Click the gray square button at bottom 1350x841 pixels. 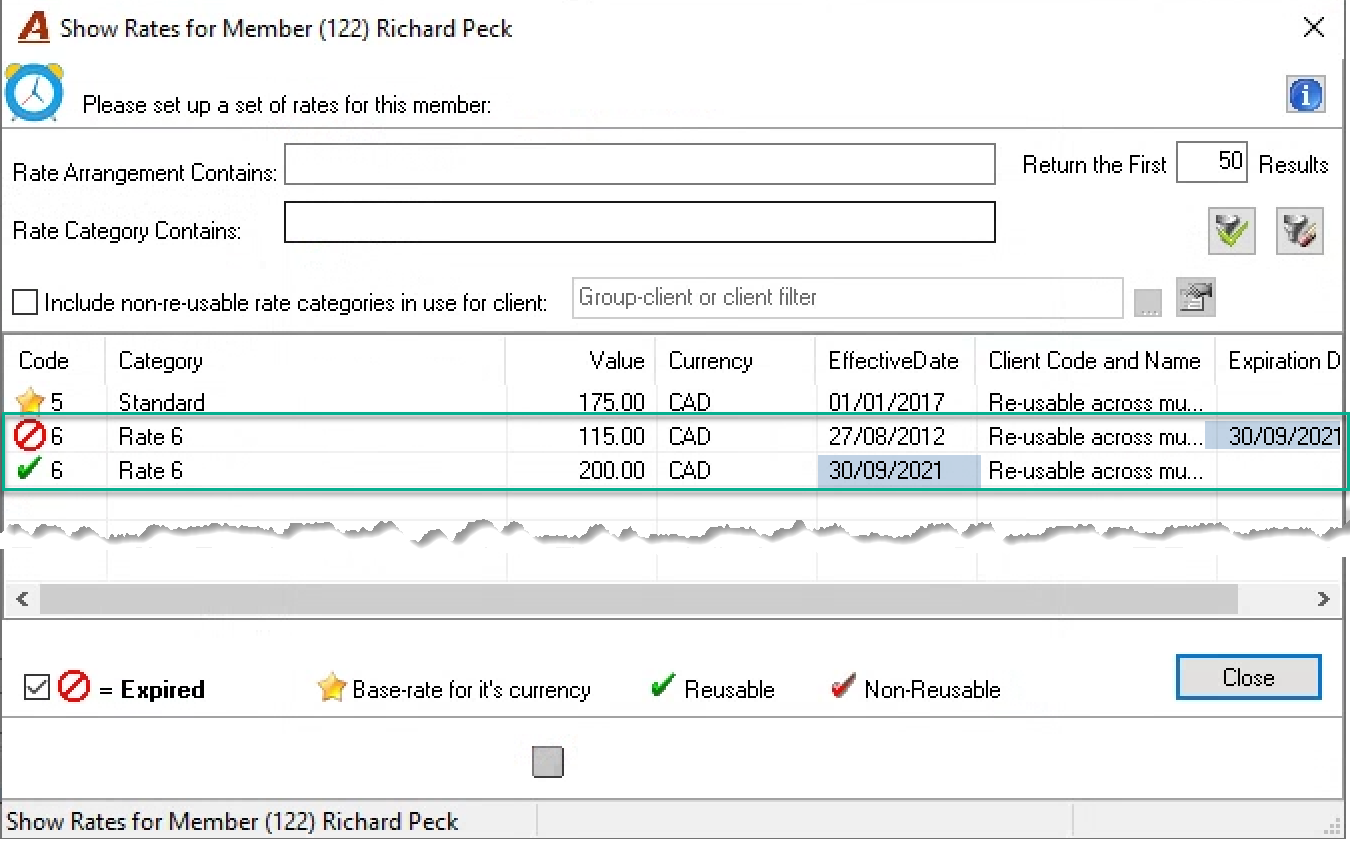tap(548, 762)
